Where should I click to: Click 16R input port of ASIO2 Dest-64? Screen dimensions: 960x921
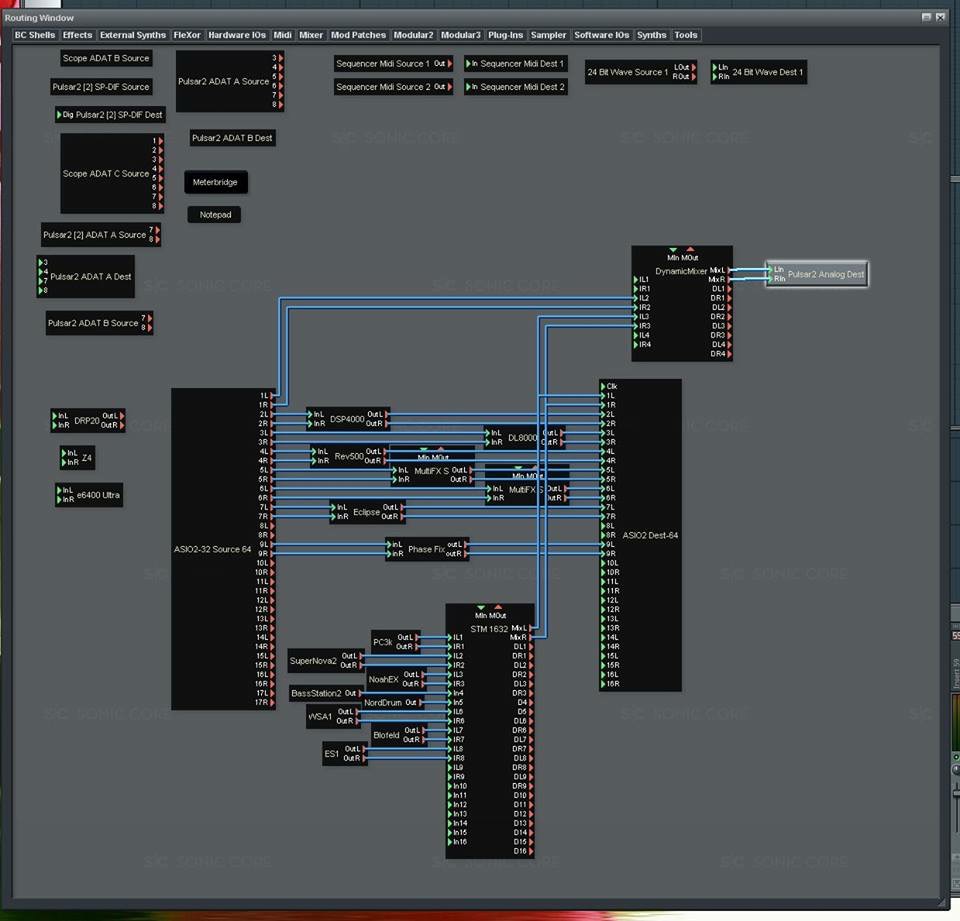click(603, 684)
